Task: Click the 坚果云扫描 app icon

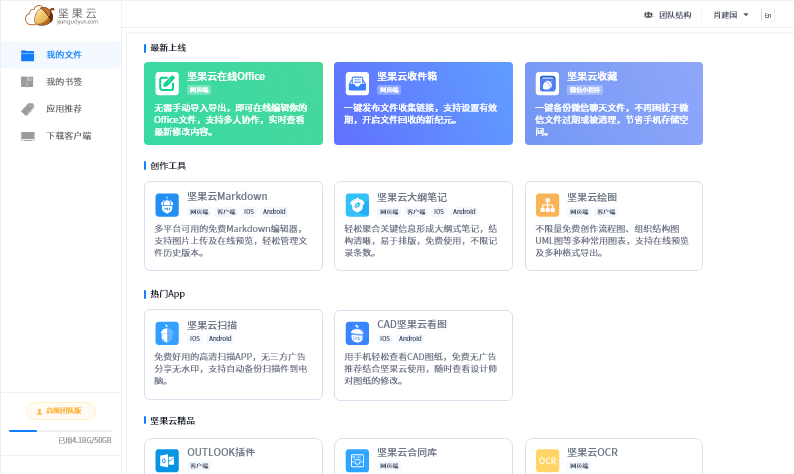Action: click(x=167, y=333)
